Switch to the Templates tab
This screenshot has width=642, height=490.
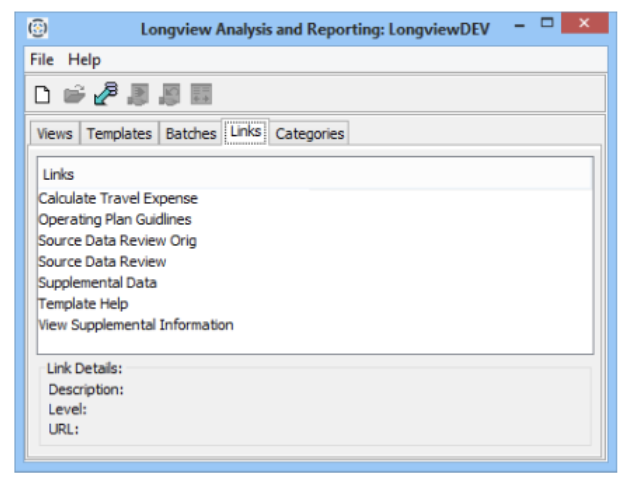click(119, 133)
